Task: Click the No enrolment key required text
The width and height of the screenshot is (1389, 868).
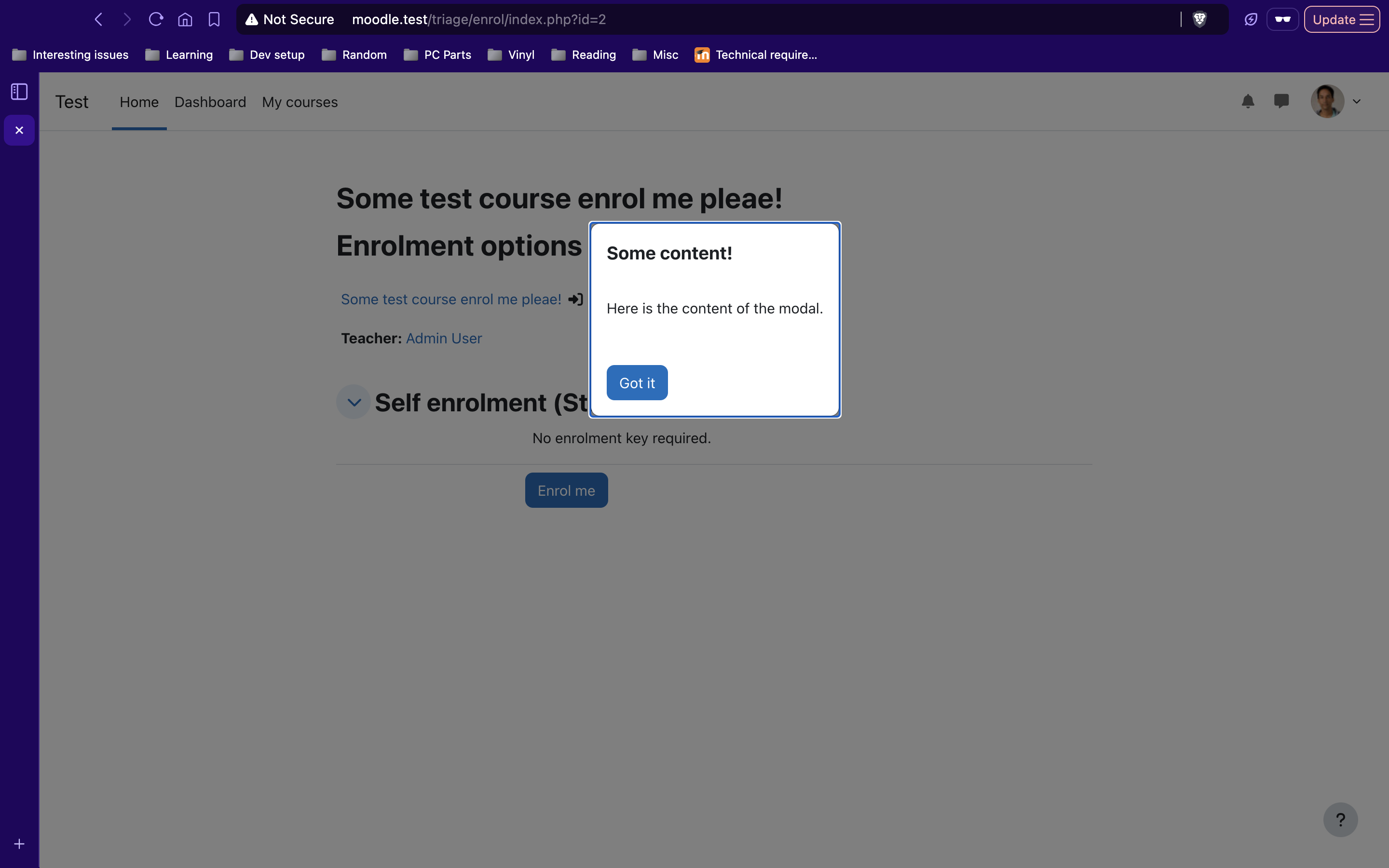Action: [621, 438]
